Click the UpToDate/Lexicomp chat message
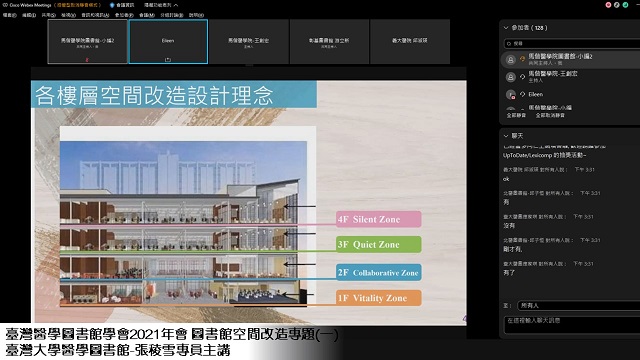This screenshot has width=640, height=360. 545,155
